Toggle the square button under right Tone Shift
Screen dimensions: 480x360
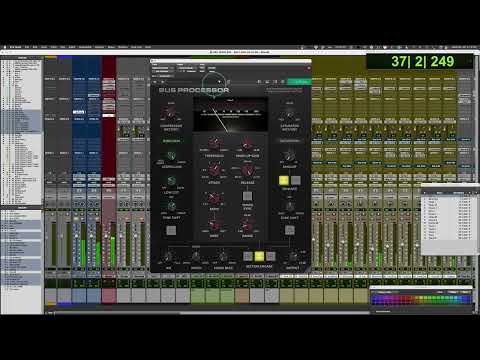click(x=289, y=230)
